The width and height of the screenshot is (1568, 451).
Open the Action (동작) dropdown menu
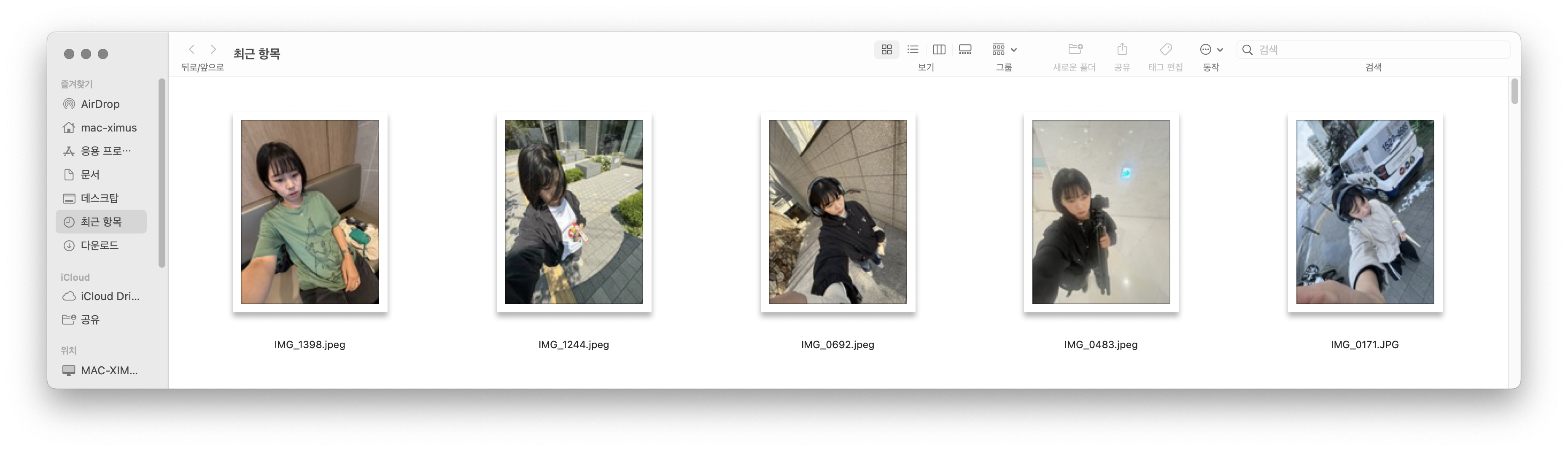[1211, 49]
